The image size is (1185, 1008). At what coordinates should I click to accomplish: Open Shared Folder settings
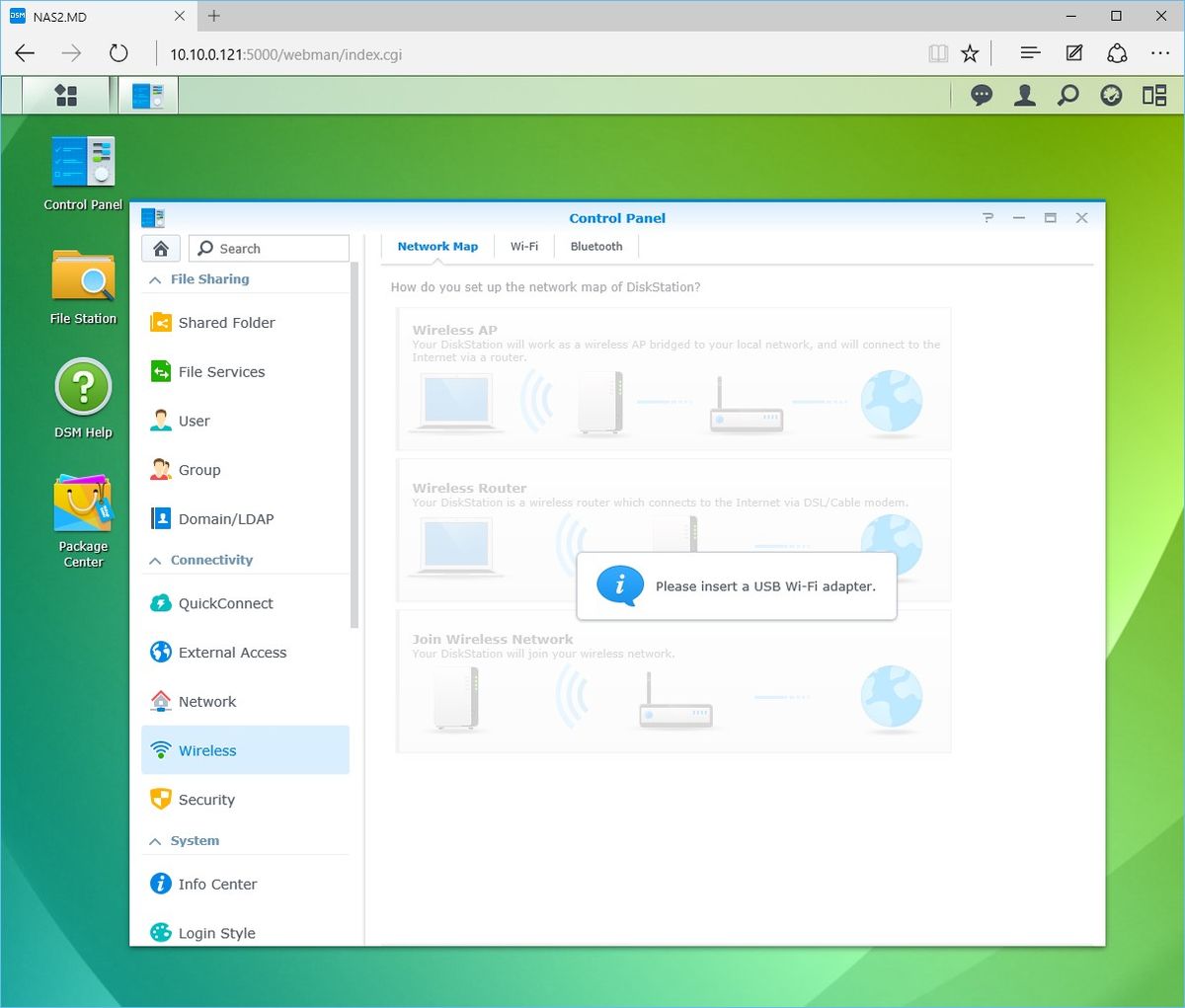pyautogui.click(x=246, y=323)
